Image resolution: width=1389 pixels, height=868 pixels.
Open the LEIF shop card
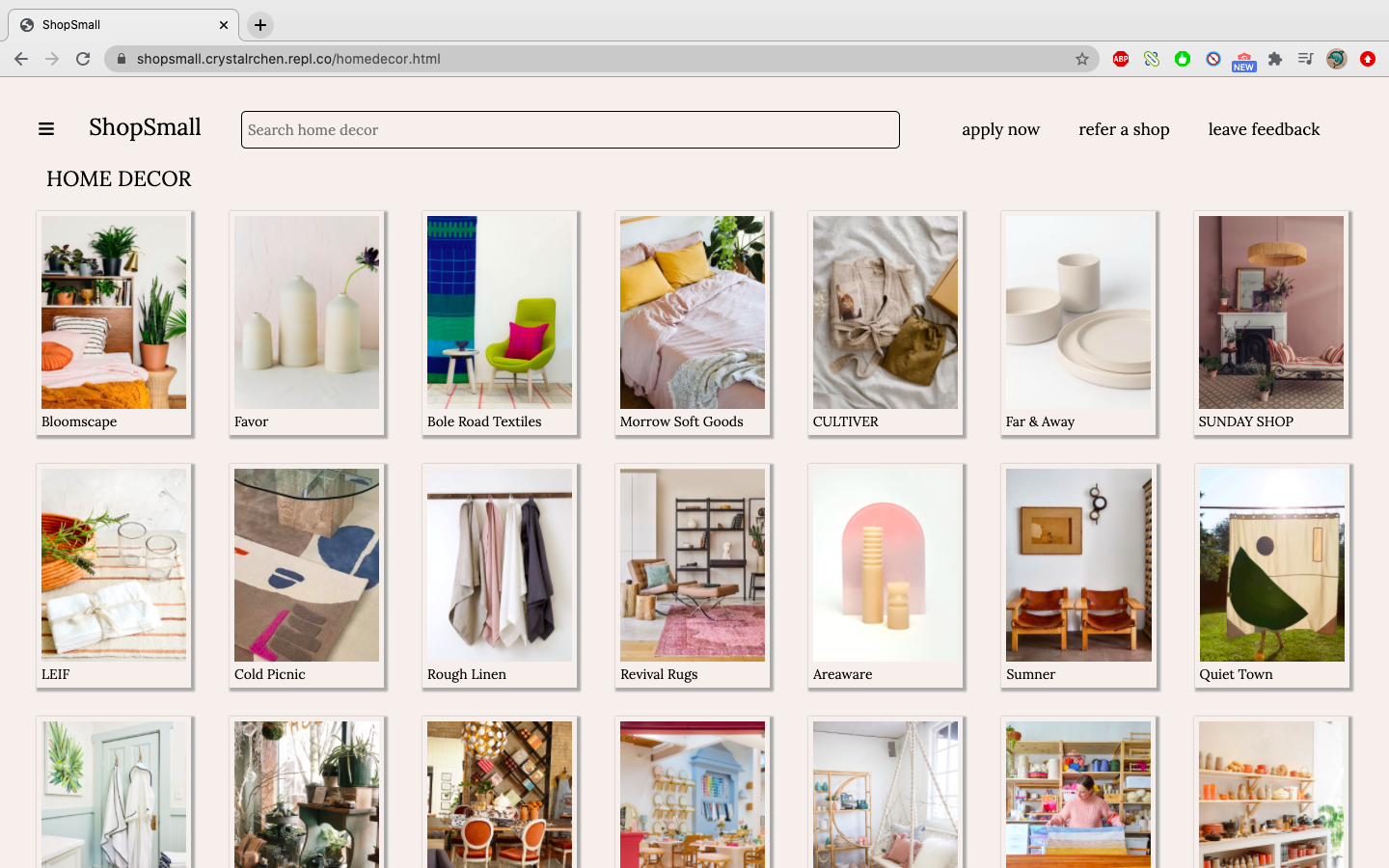tap(114, 576)
